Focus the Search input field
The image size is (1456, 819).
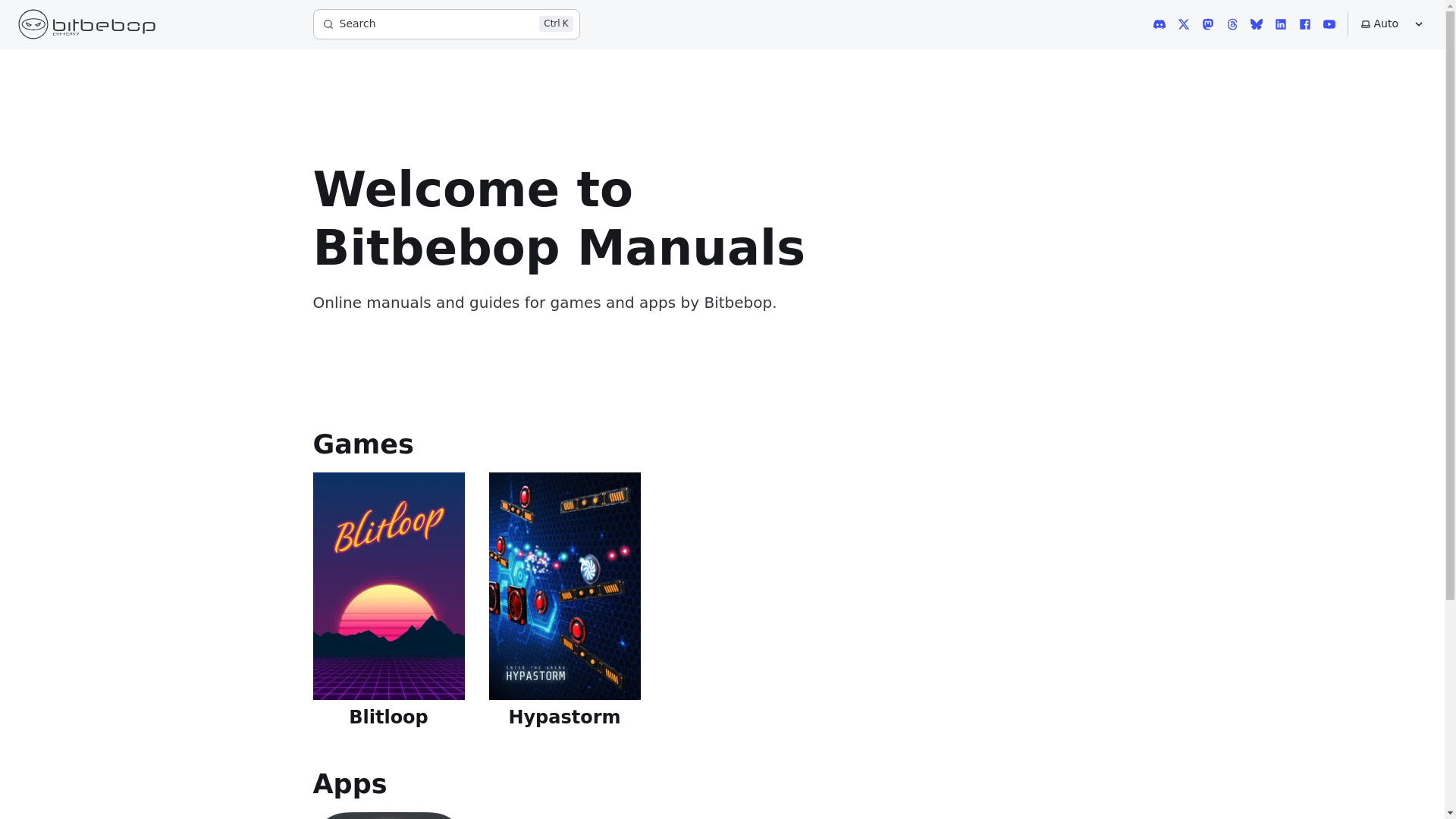(x=446, y=24)
